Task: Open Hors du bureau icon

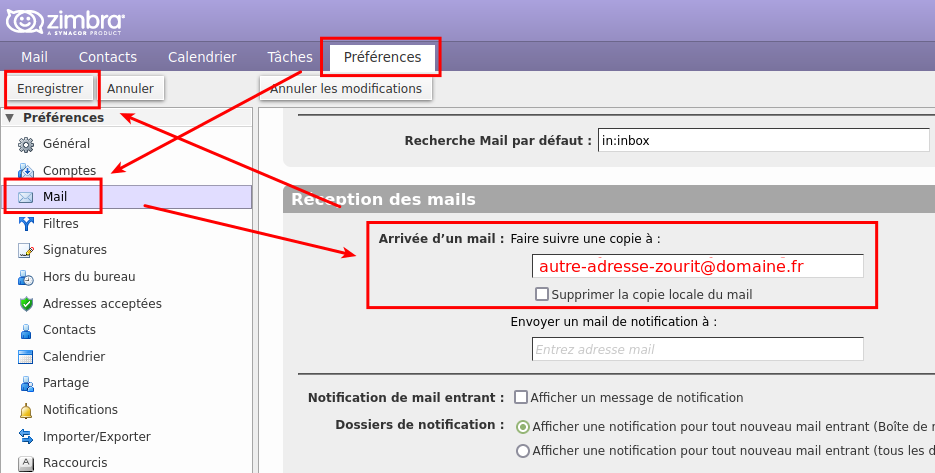Action: [x=26, y=277]
